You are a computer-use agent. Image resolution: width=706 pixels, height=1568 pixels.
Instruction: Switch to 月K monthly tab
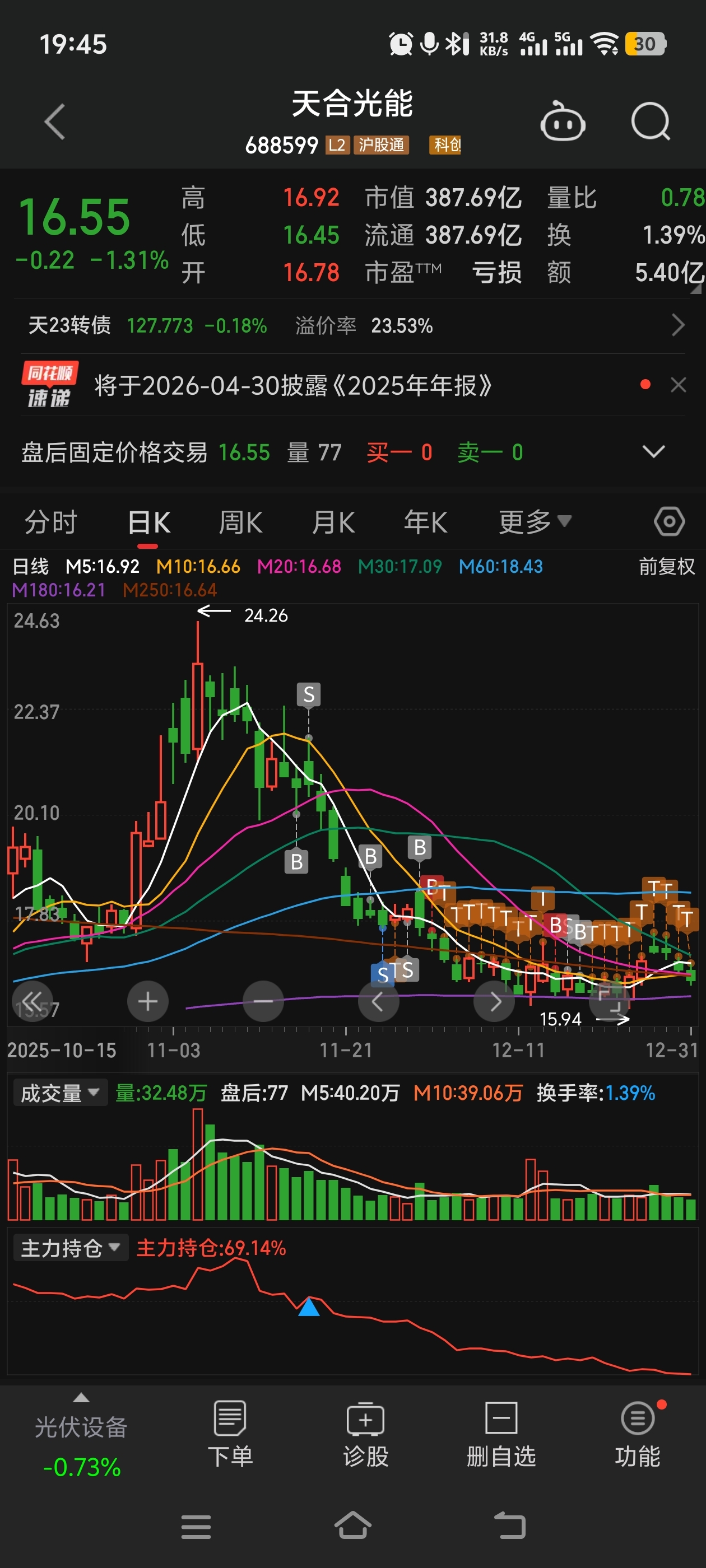(333, 522)
